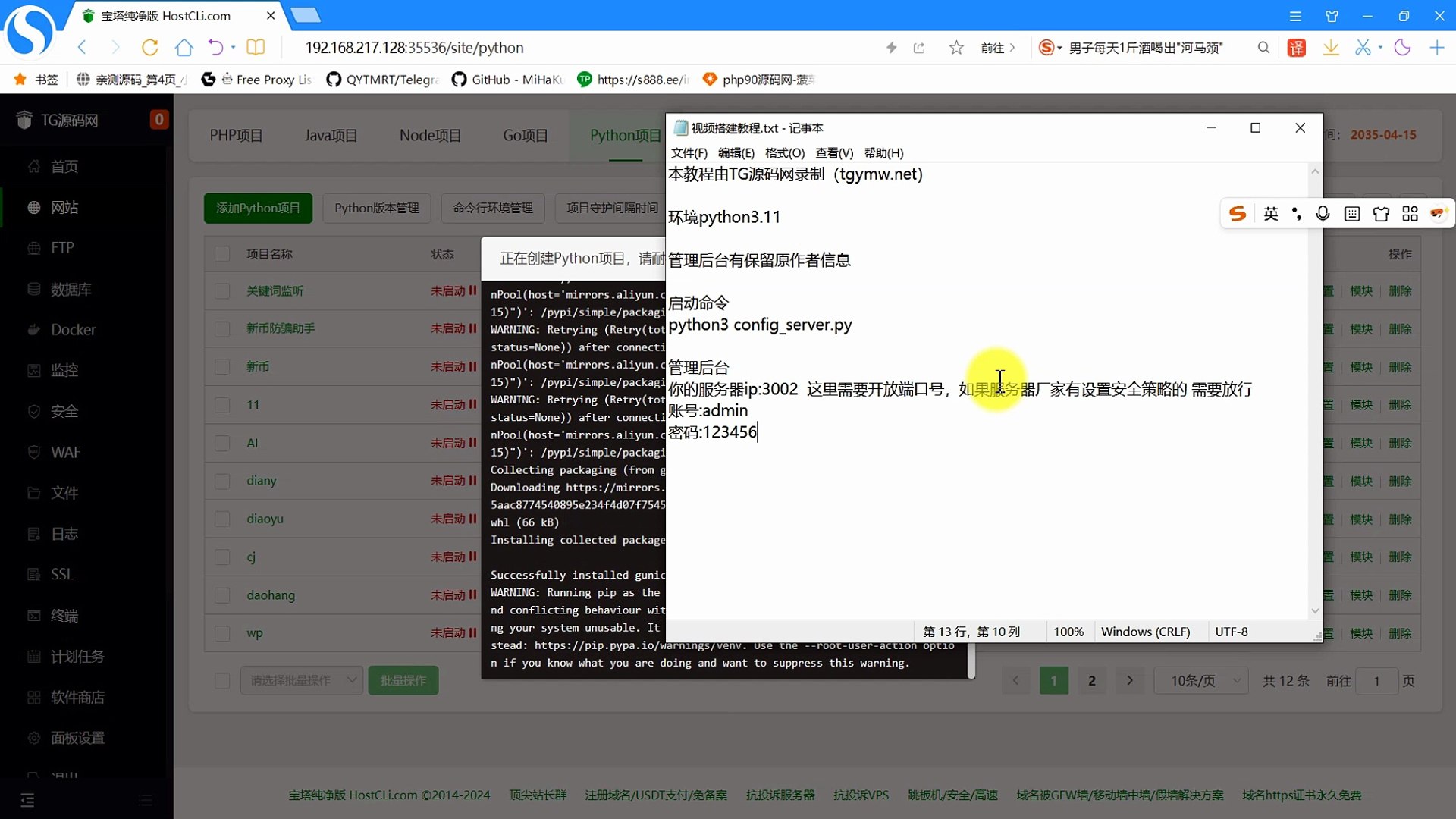1456x819 pixels.
Task: Go to page 2 of project list
Action: click(x=1092, y=680)
